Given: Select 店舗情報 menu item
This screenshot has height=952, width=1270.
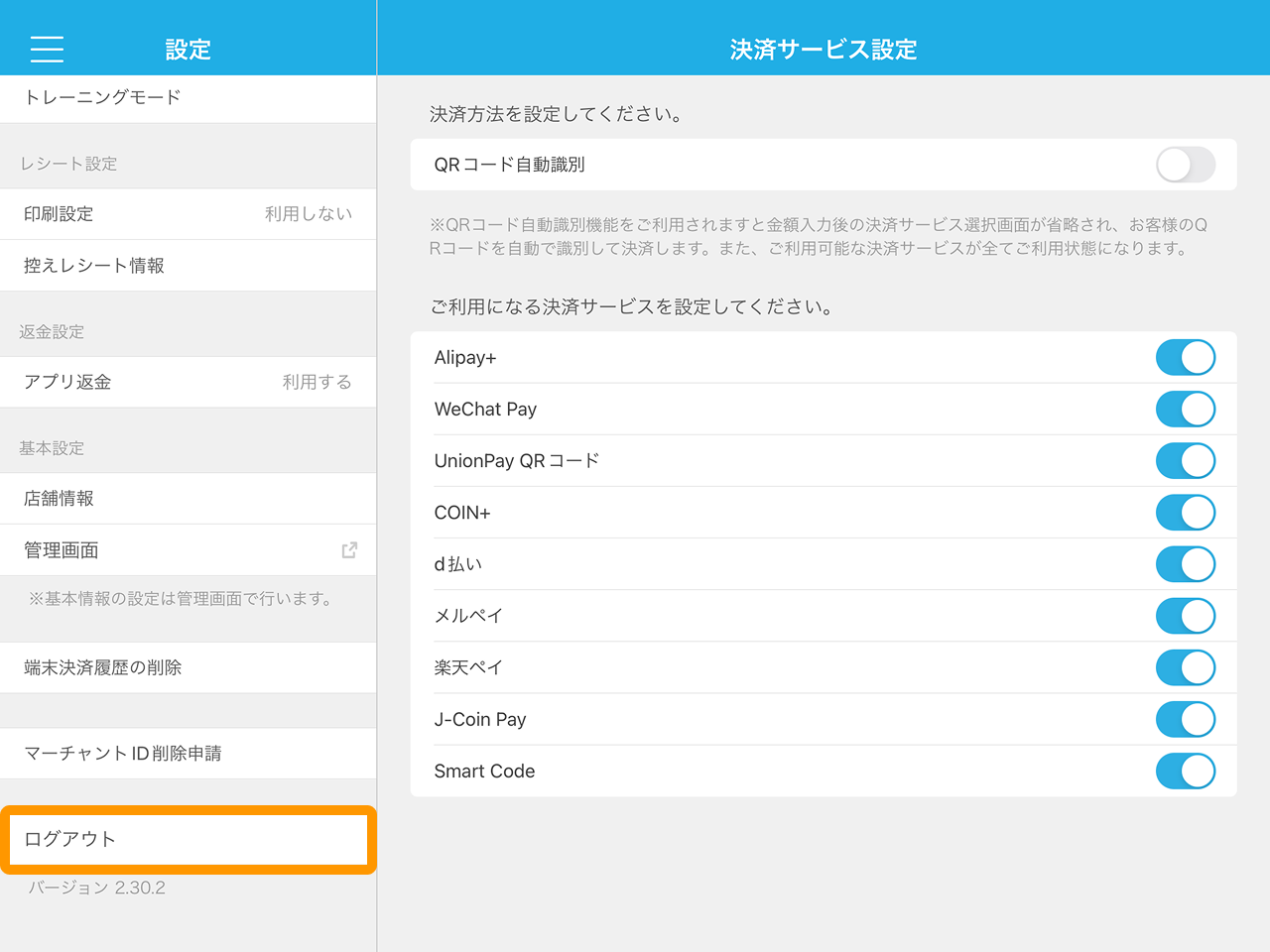Looking at the screenshot, I should (189, 499).
